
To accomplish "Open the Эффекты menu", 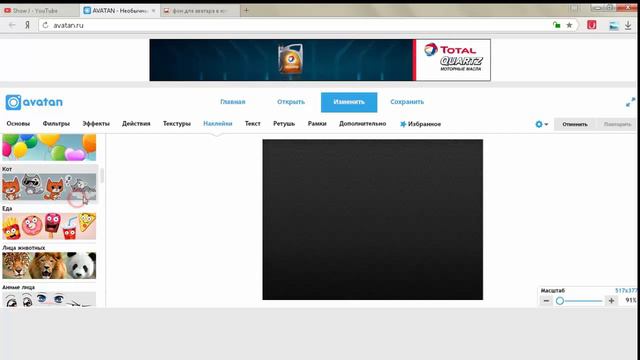I will [x=96, y=123].
